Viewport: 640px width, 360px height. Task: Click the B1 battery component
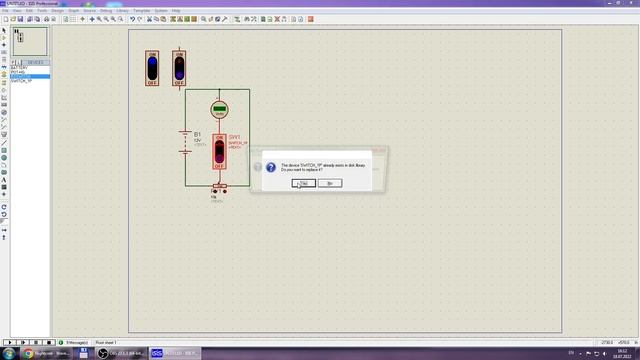tap(185, 142)
